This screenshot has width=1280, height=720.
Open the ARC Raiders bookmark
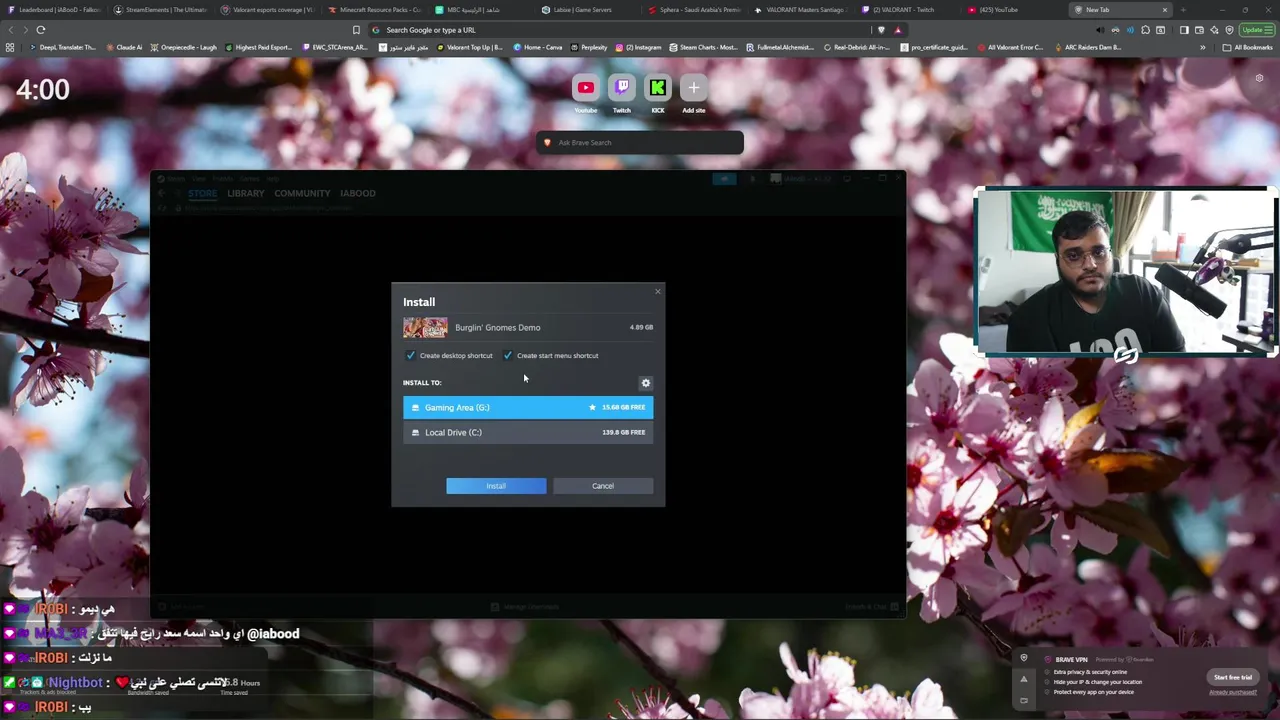(1086, 47)
